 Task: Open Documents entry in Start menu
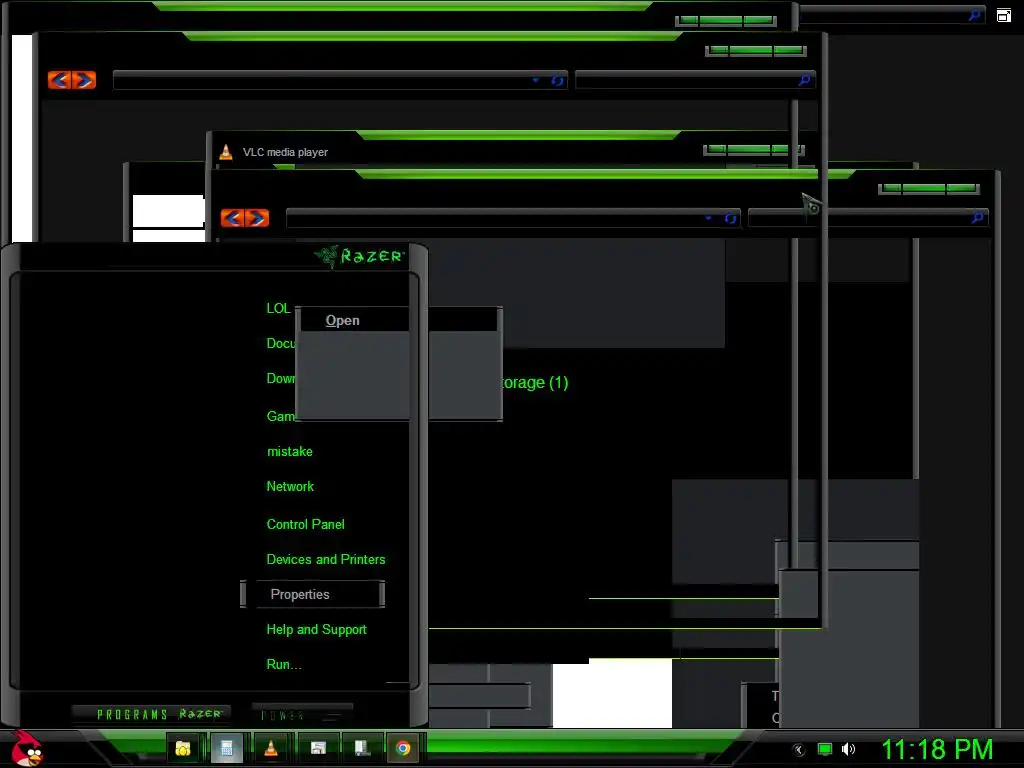click(x=281, y=344)
